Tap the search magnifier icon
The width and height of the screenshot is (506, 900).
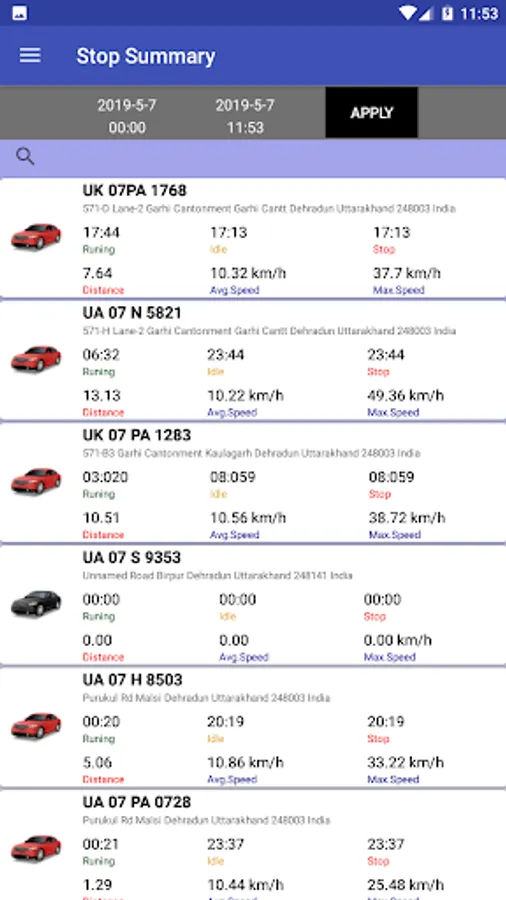click(x=25, y=156)
